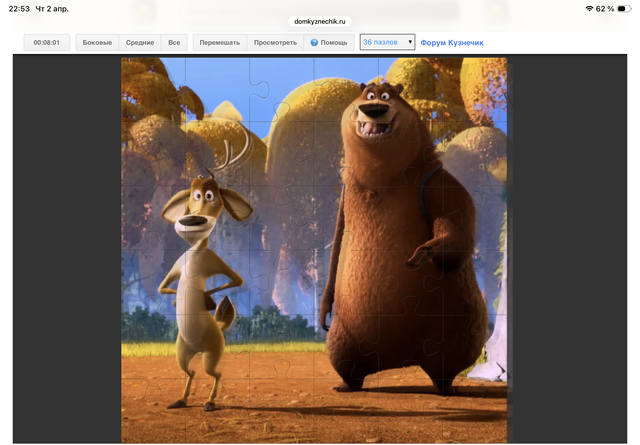Preview the image with Просмотреть
The image size is (640, 445).
(x=275, y=43)
